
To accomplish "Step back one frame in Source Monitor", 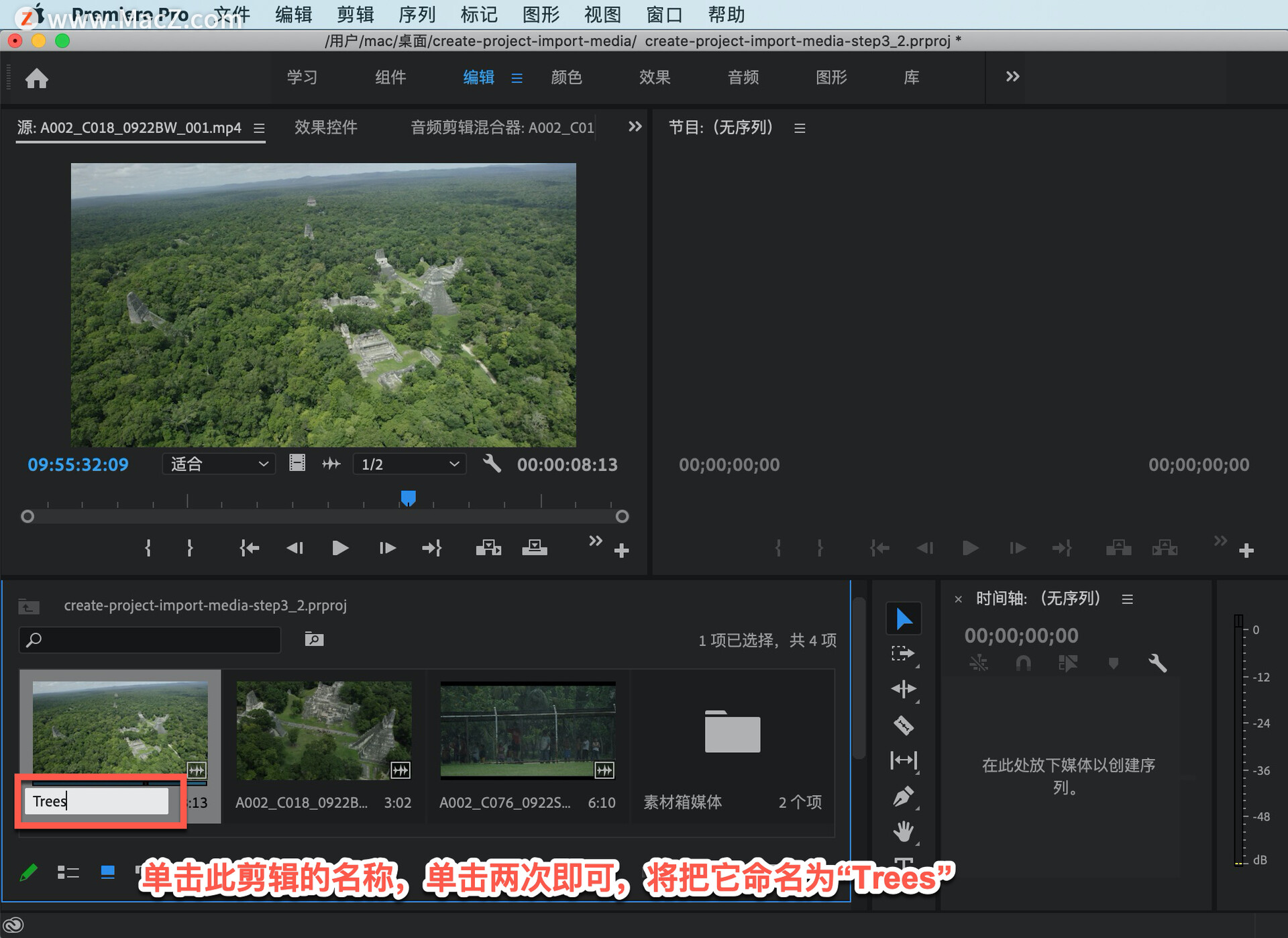I will point(295,548).
